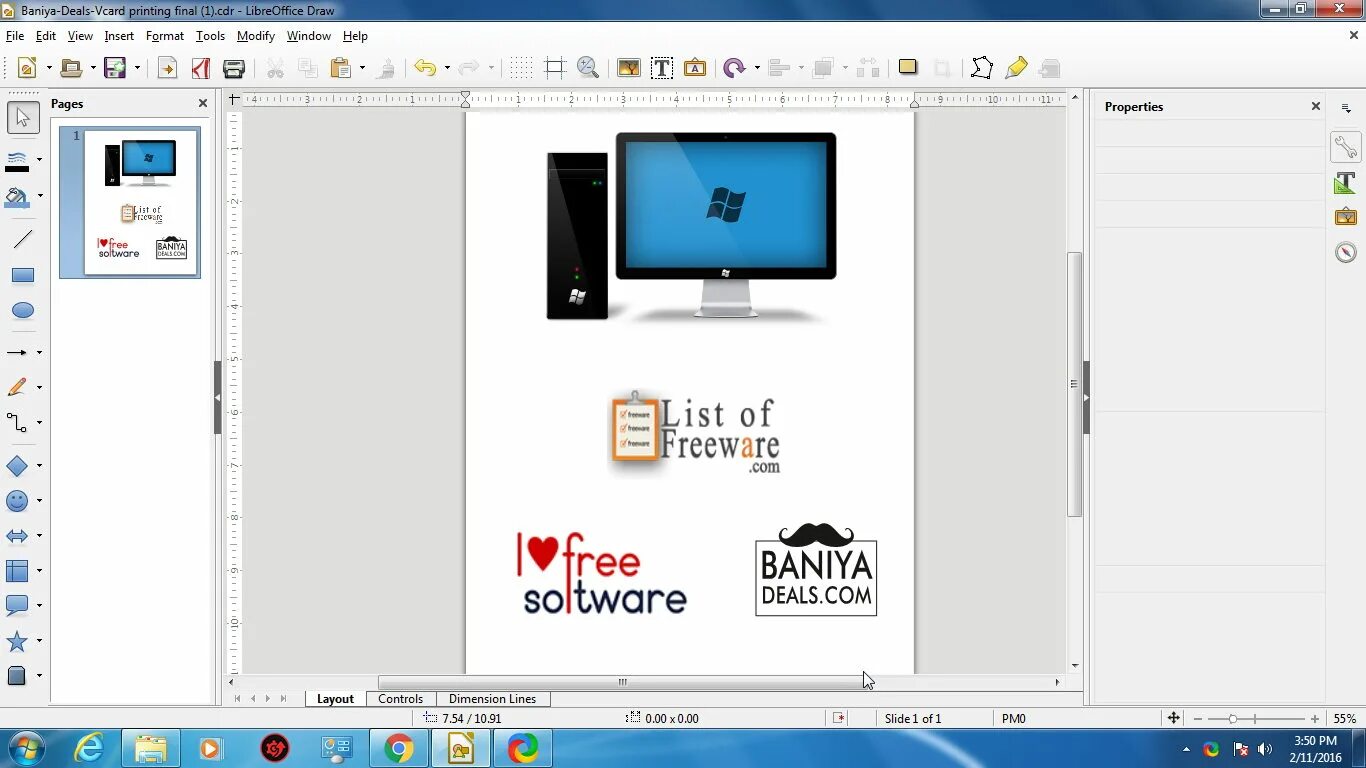Open the Modify menu
Viewport: 1366px width, 768px height.
256,36
